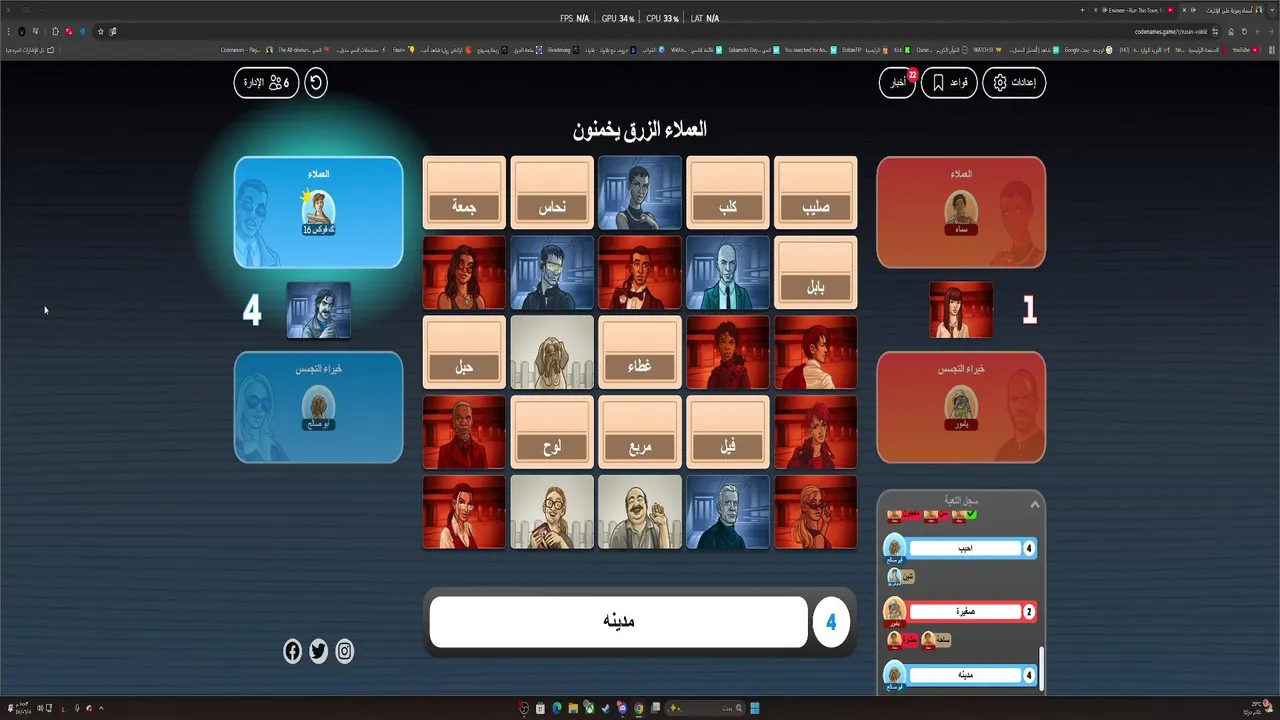Image resolution: width=1280 pixels, height=720 pixels.
Task: Open the إعدادات settings gear button
Action: 1014,82
